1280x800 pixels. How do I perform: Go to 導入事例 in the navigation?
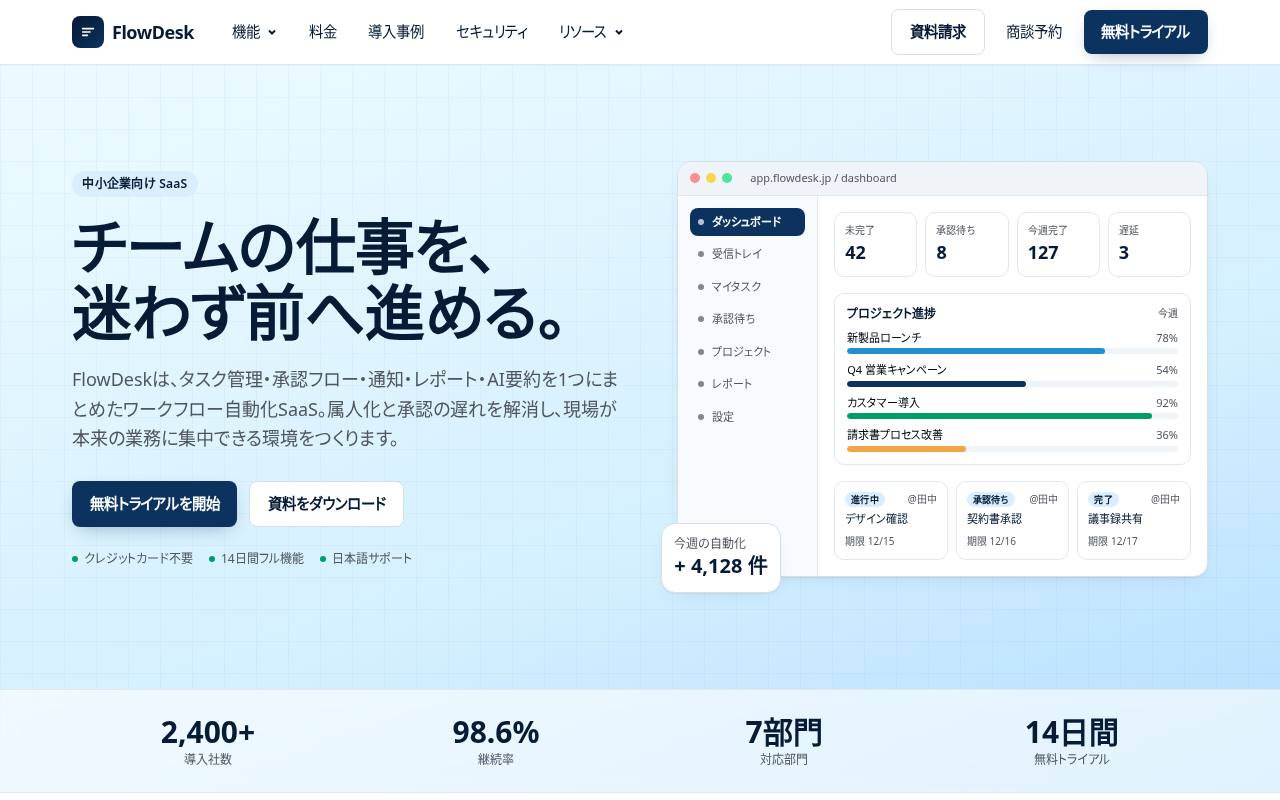[x=396, y=32]
